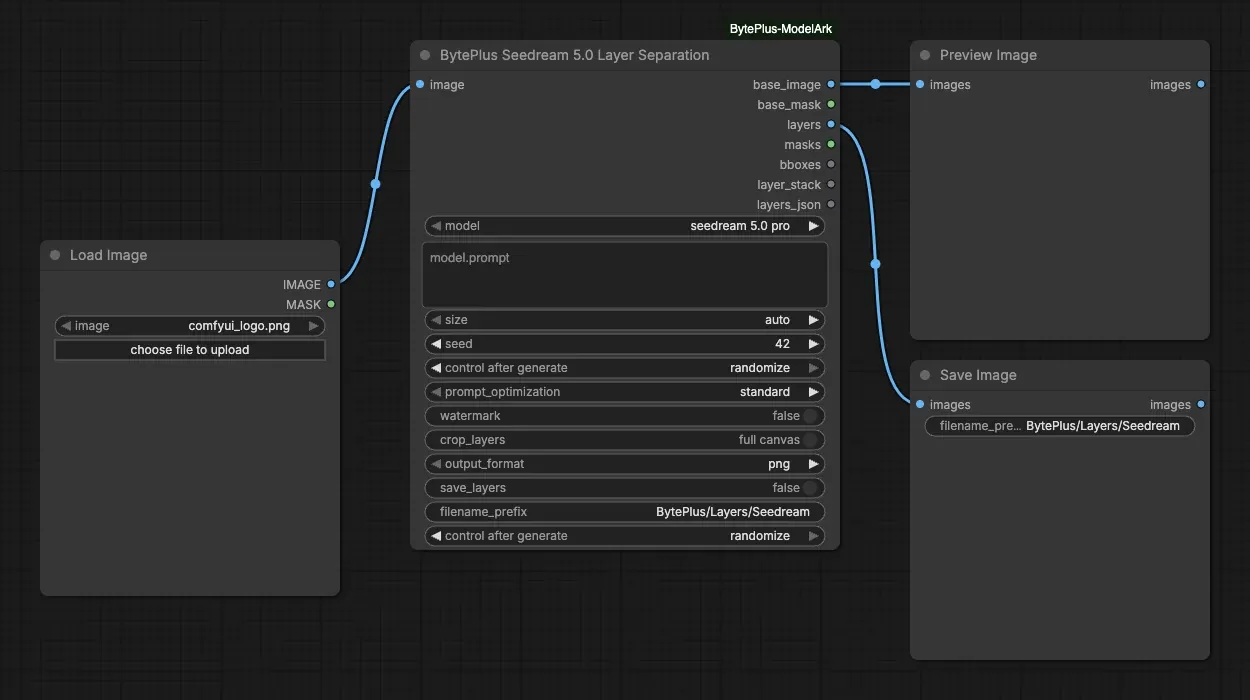Click the output_format value png
This screenshot has width=1250, height=700.
click(x=779, y=464)
